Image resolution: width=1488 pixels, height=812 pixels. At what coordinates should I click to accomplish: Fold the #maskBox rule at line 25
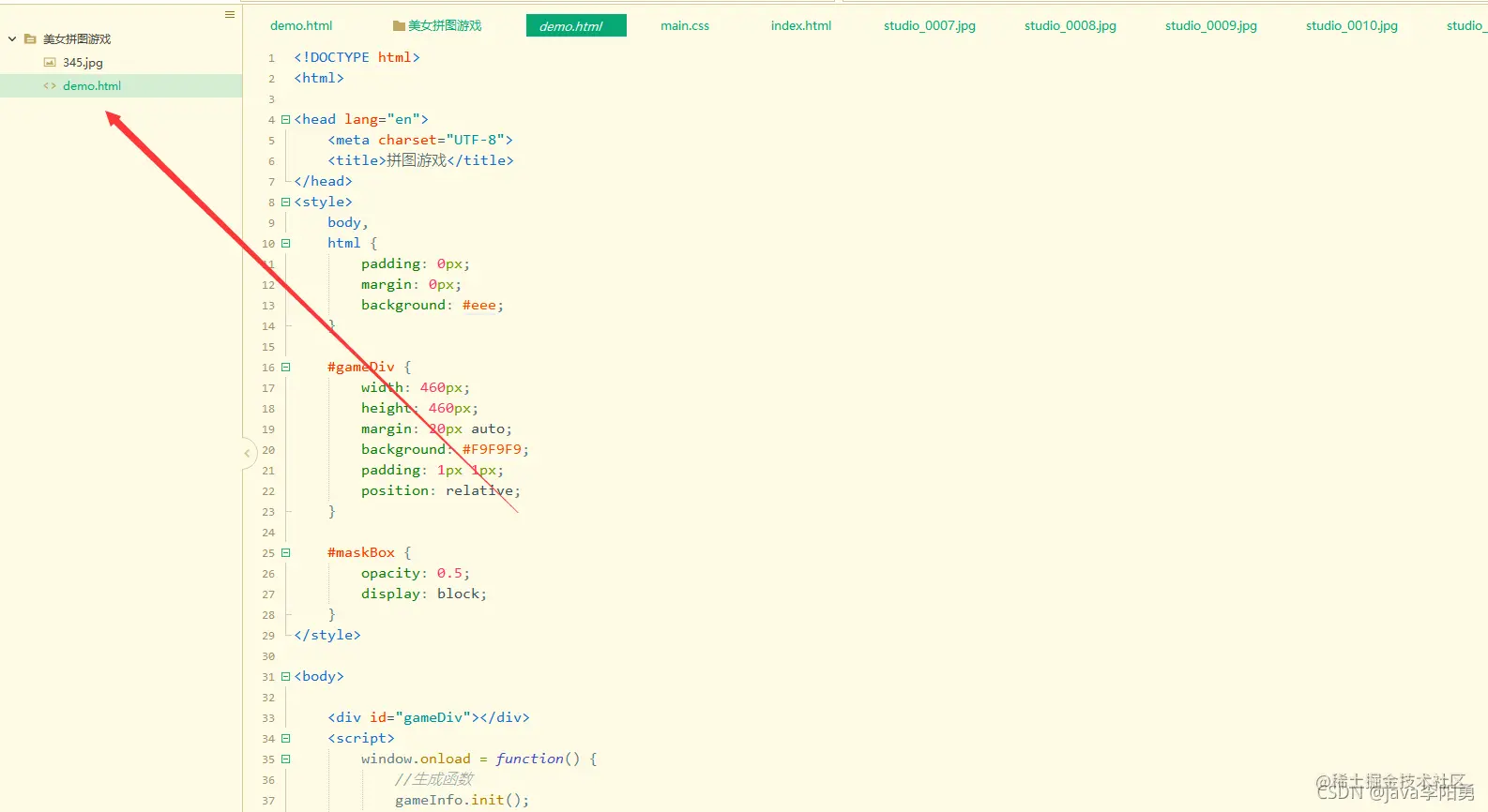pos(285,552)
